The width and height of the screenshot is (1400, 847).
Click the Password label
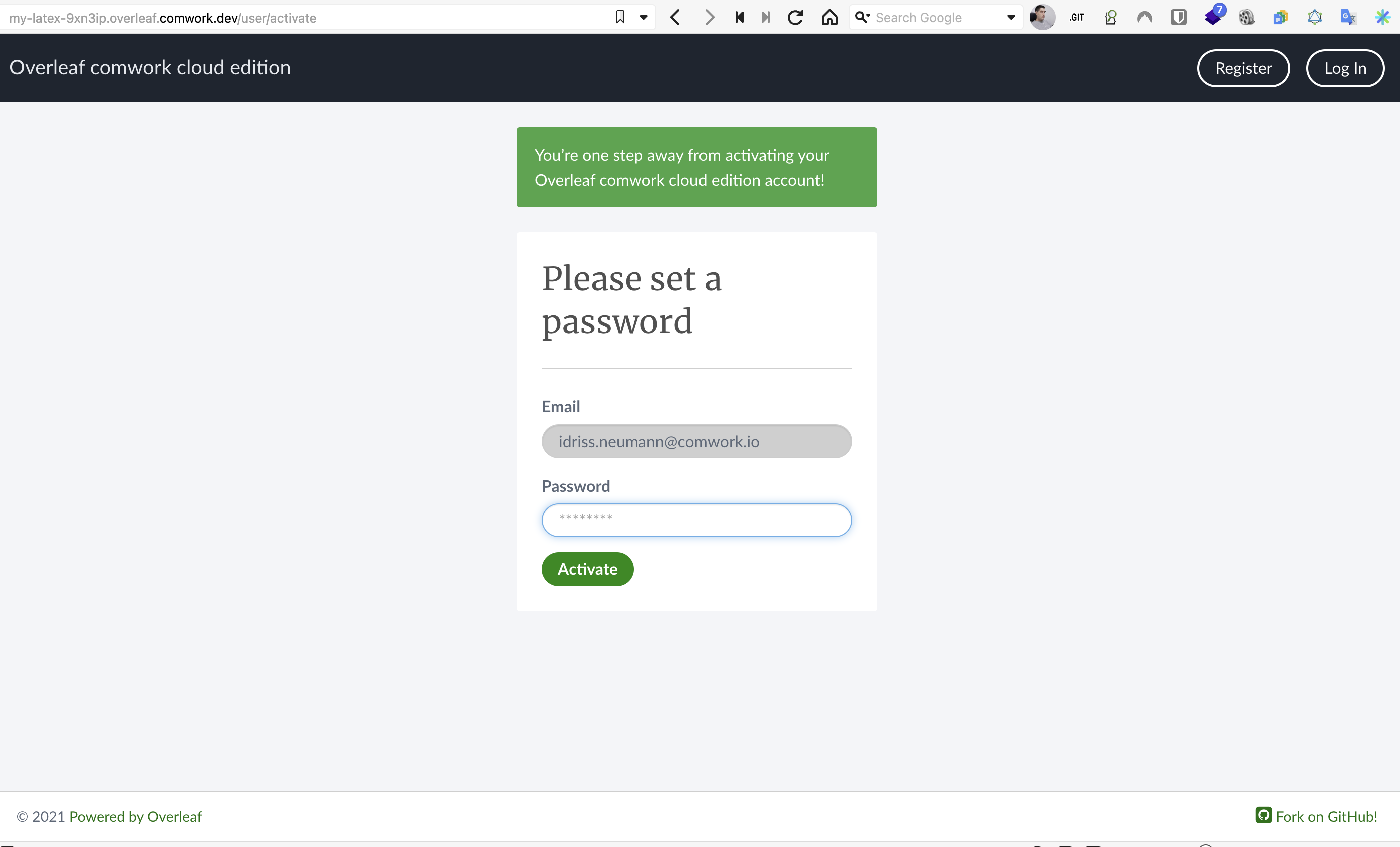coord(575,486)
